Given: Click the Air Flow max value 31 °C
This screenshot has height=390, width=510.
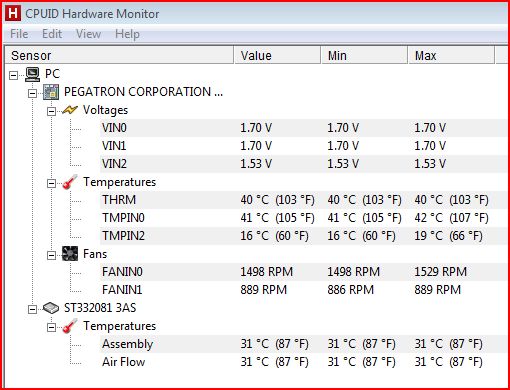Looking at the screenshot, I should coord(448,362).
